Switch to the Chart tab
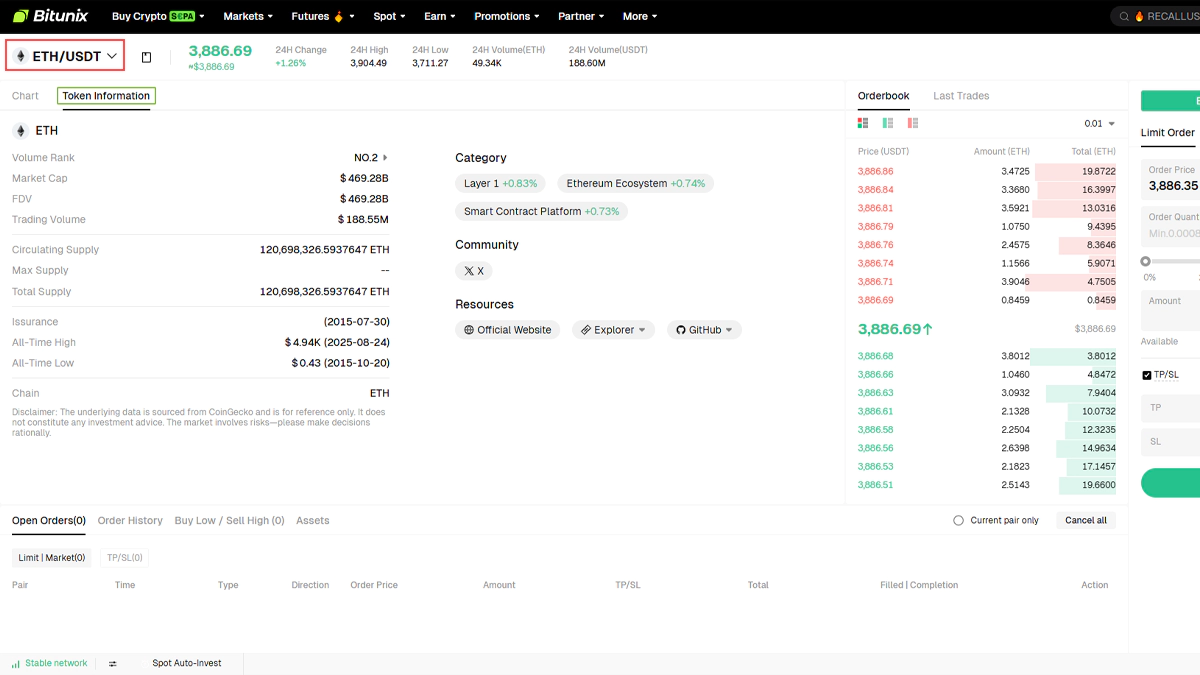 point(25,96)
